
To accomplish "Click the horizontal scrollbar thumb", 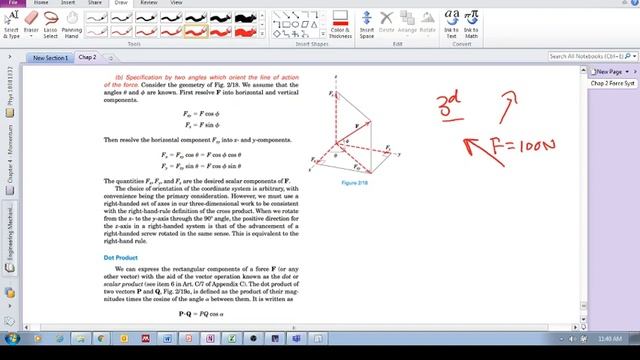I will click(x=294, y=327).
